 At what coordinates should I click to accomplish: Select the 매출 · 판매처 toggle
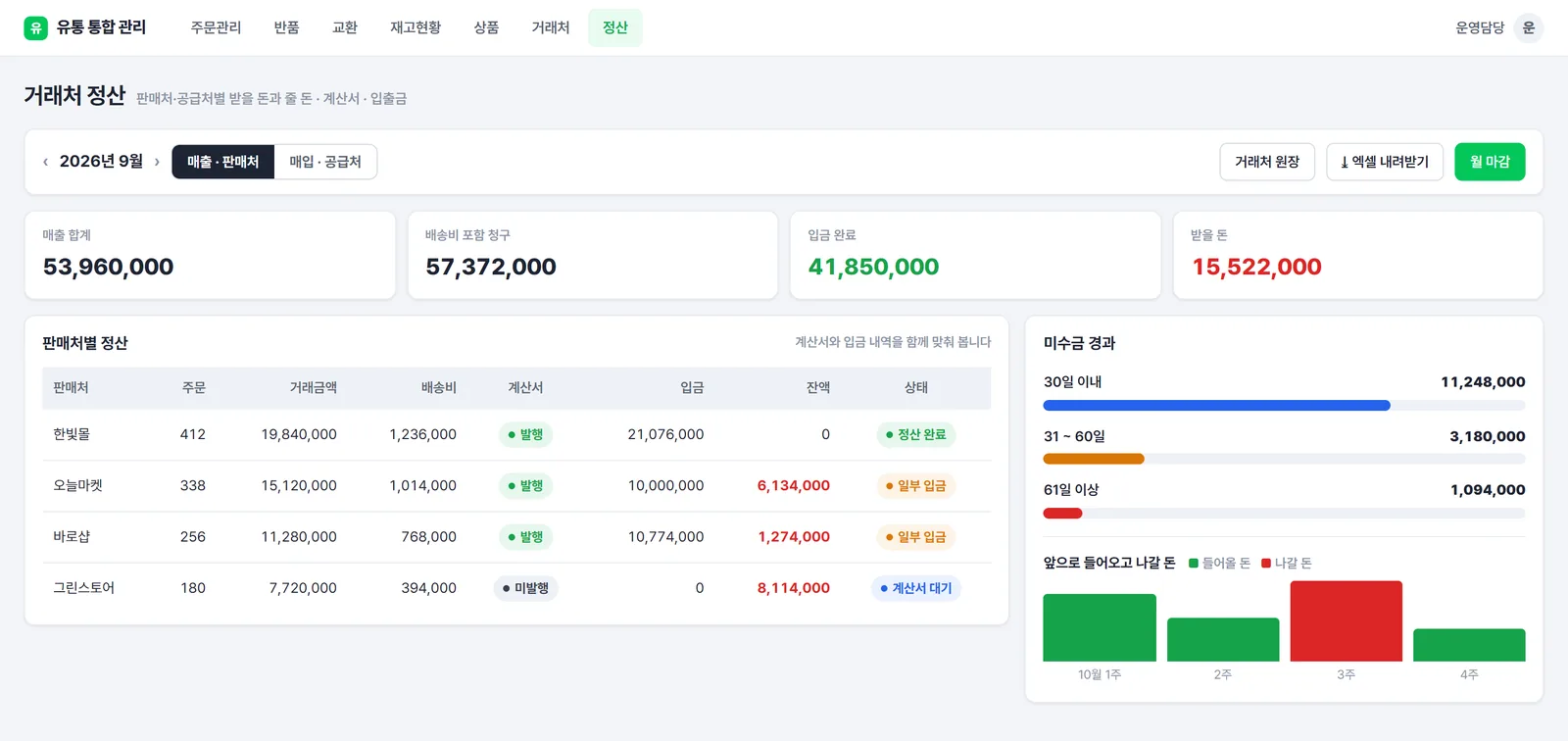click(x=223, y=162)
